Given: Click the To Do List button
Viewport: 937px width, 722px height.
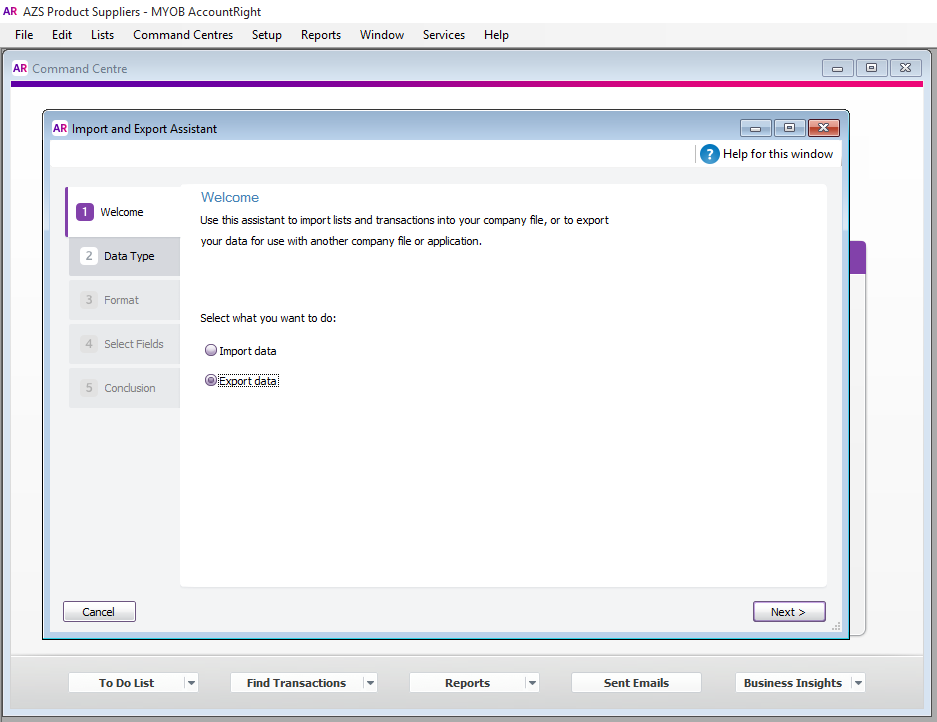Looking at the screenshot, I should [126, 683].
